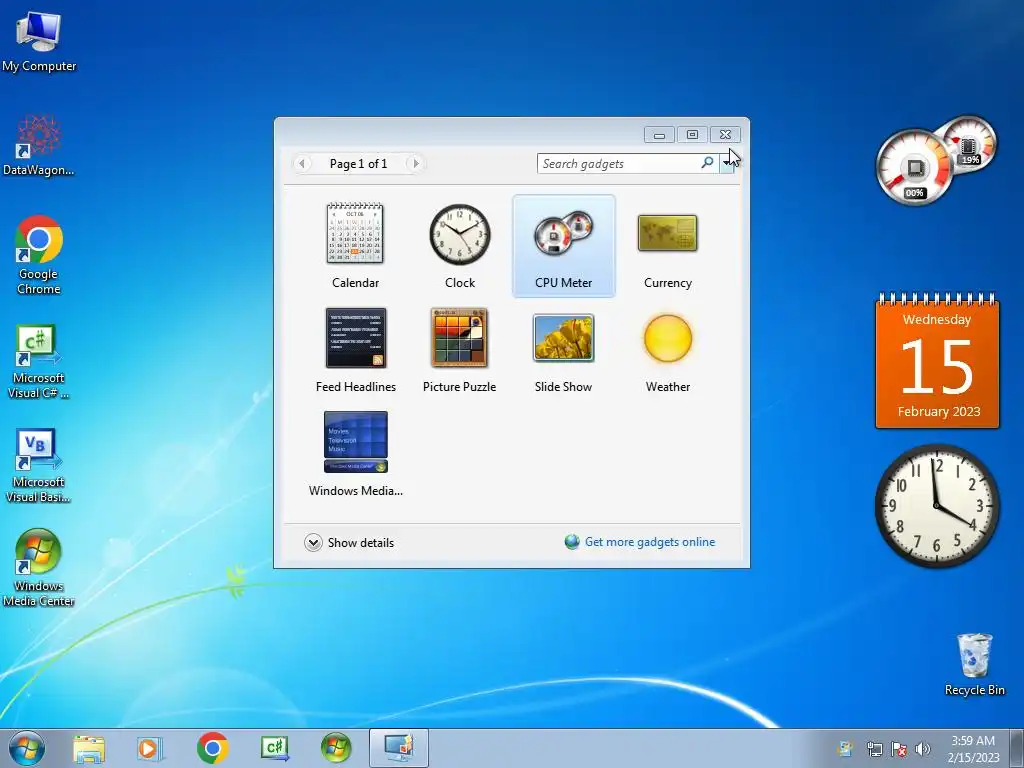Click the search magnifier icon
Screen dimensions: 1024x768
[x=707, y=163]
